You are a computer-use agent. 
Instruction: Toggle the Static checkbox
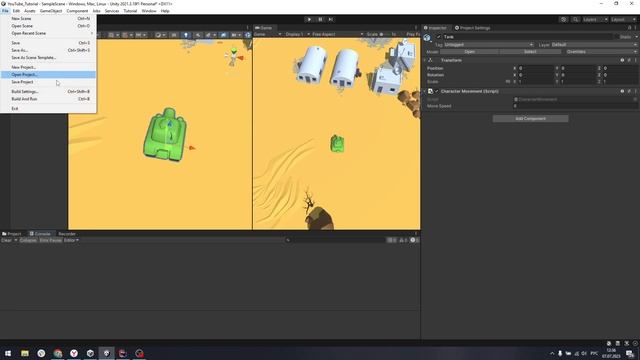tap(617, 37)
